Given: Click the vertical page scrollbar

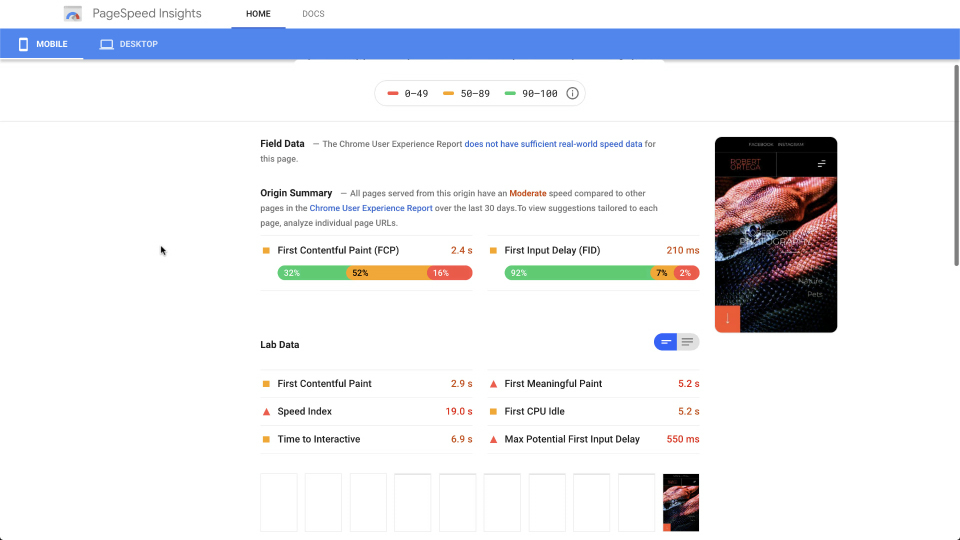Looking at the screenshot, I should tap(956, 165).
